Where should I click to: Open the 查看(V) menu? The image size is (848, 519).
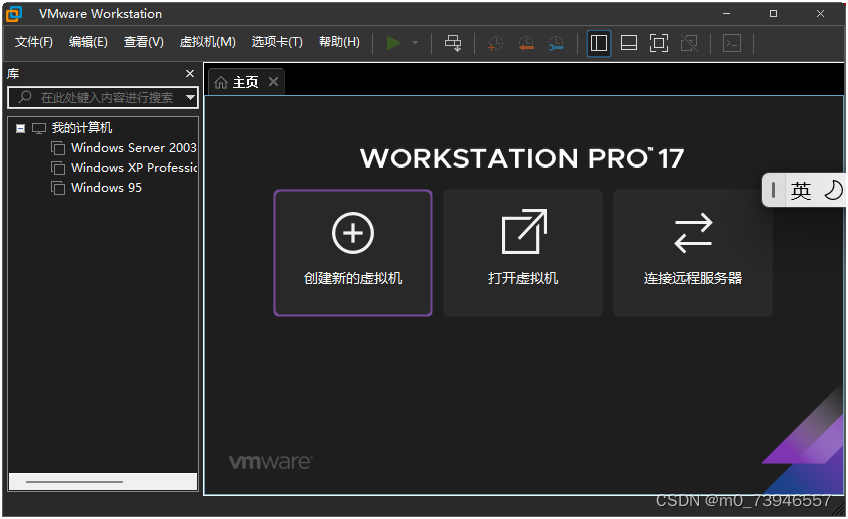[x=143, y=42]
